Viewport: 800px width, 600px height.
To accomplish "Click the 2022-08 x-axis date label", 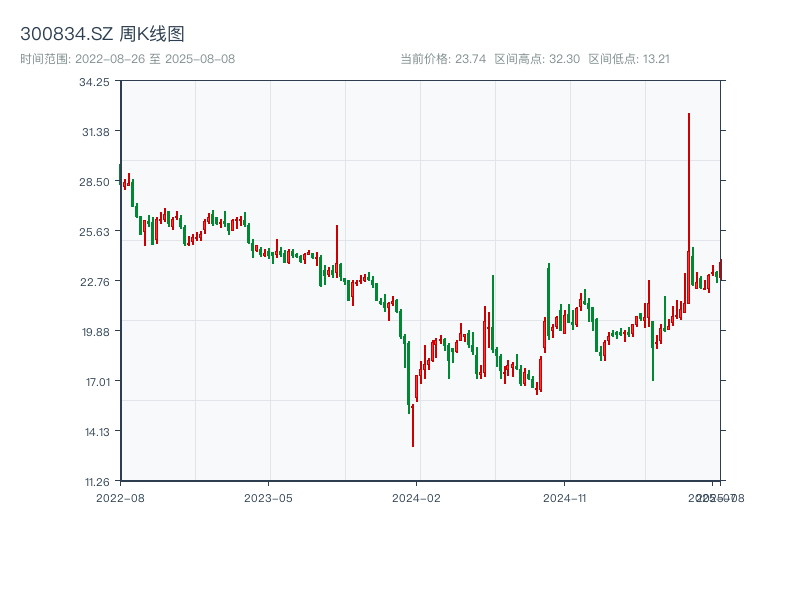I will point(120,497).
